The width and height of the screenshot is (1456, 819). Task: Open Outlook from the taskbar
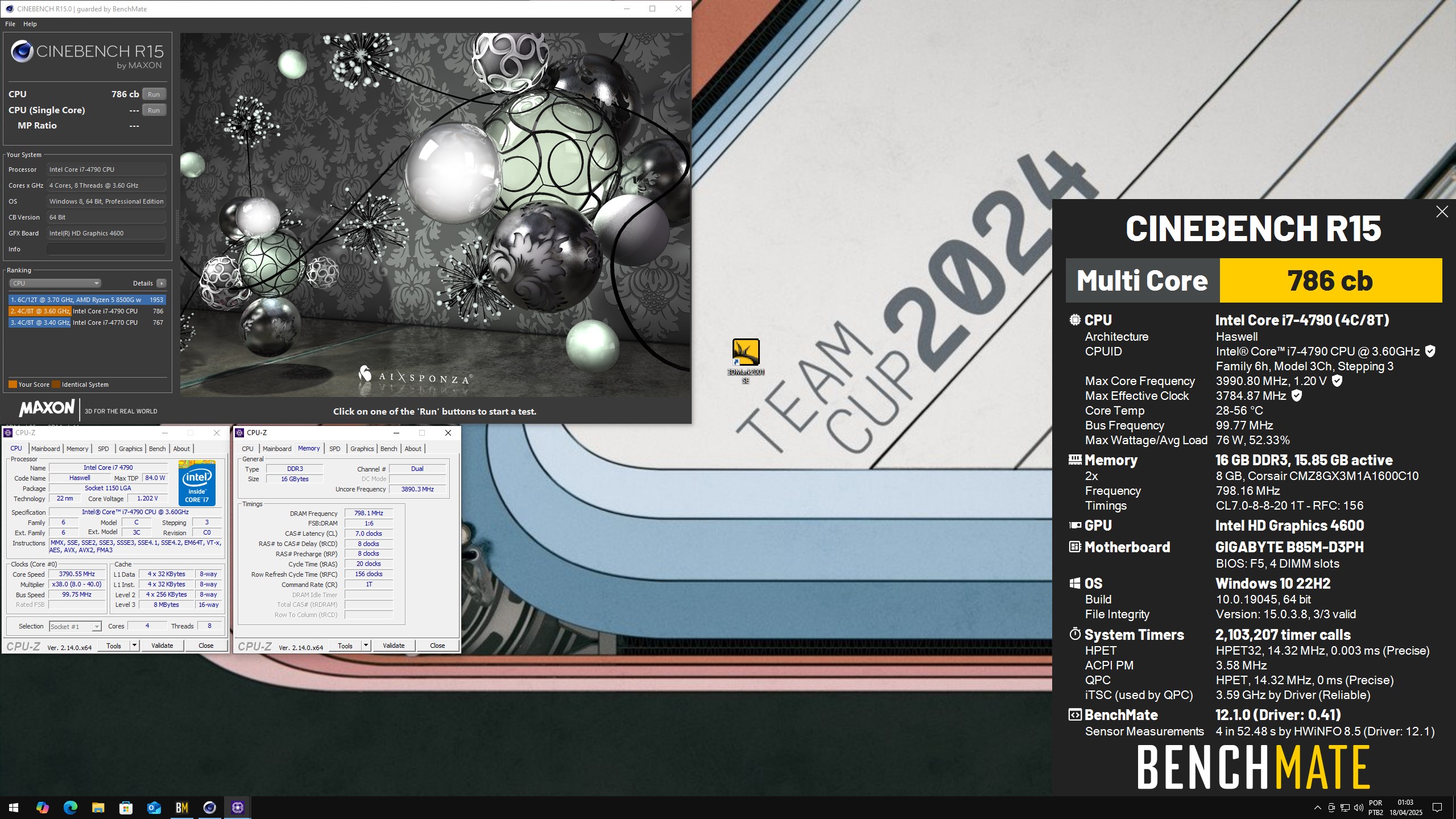tap(154, 807)
